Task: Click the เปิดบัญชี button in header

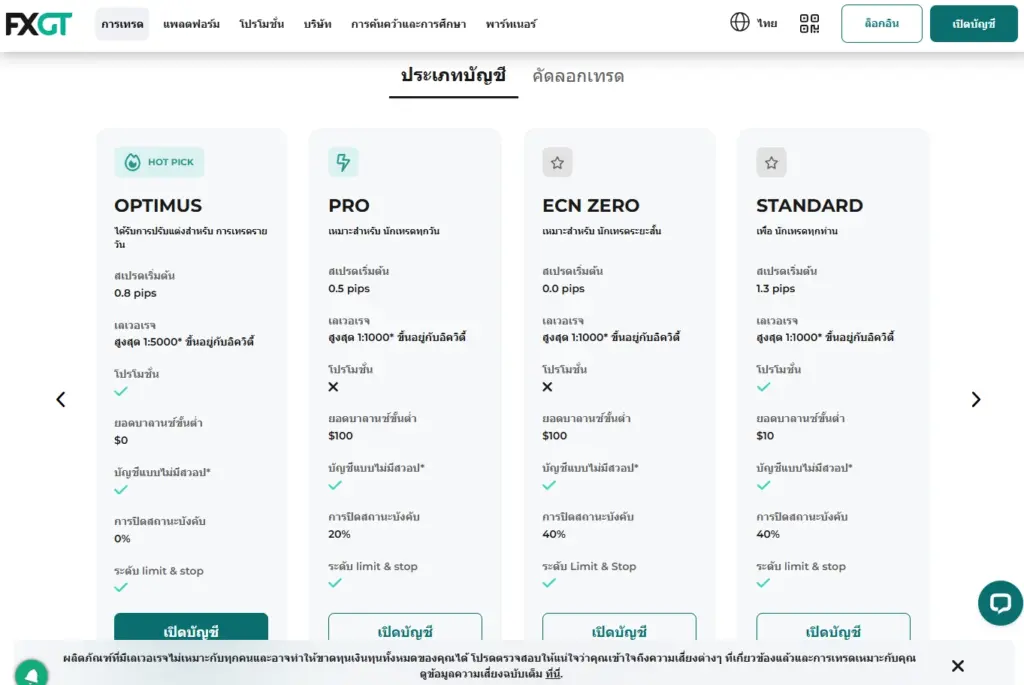Action: pos(973,23)
